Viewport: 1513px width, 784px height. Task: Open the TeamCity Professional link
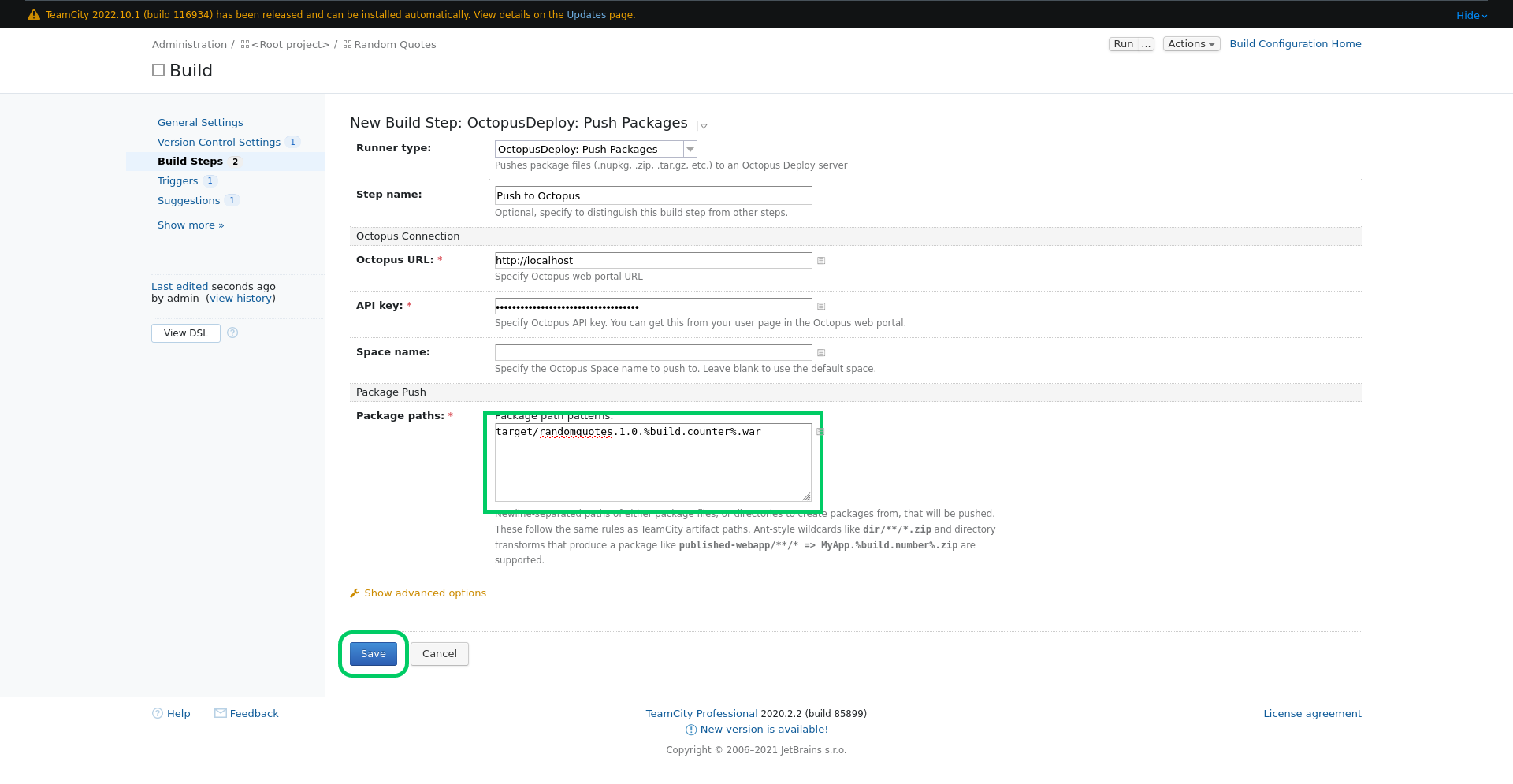701,713
